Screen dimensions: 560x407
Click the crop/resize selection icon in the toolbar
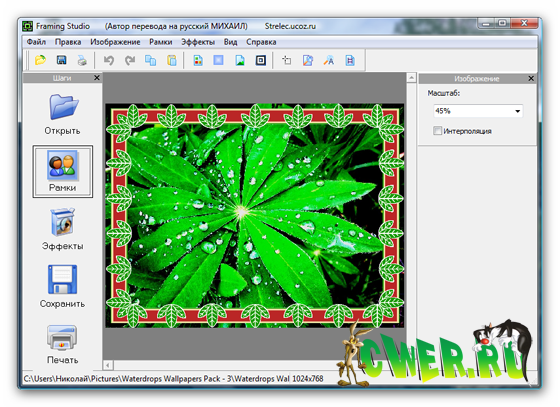point(287,60)
